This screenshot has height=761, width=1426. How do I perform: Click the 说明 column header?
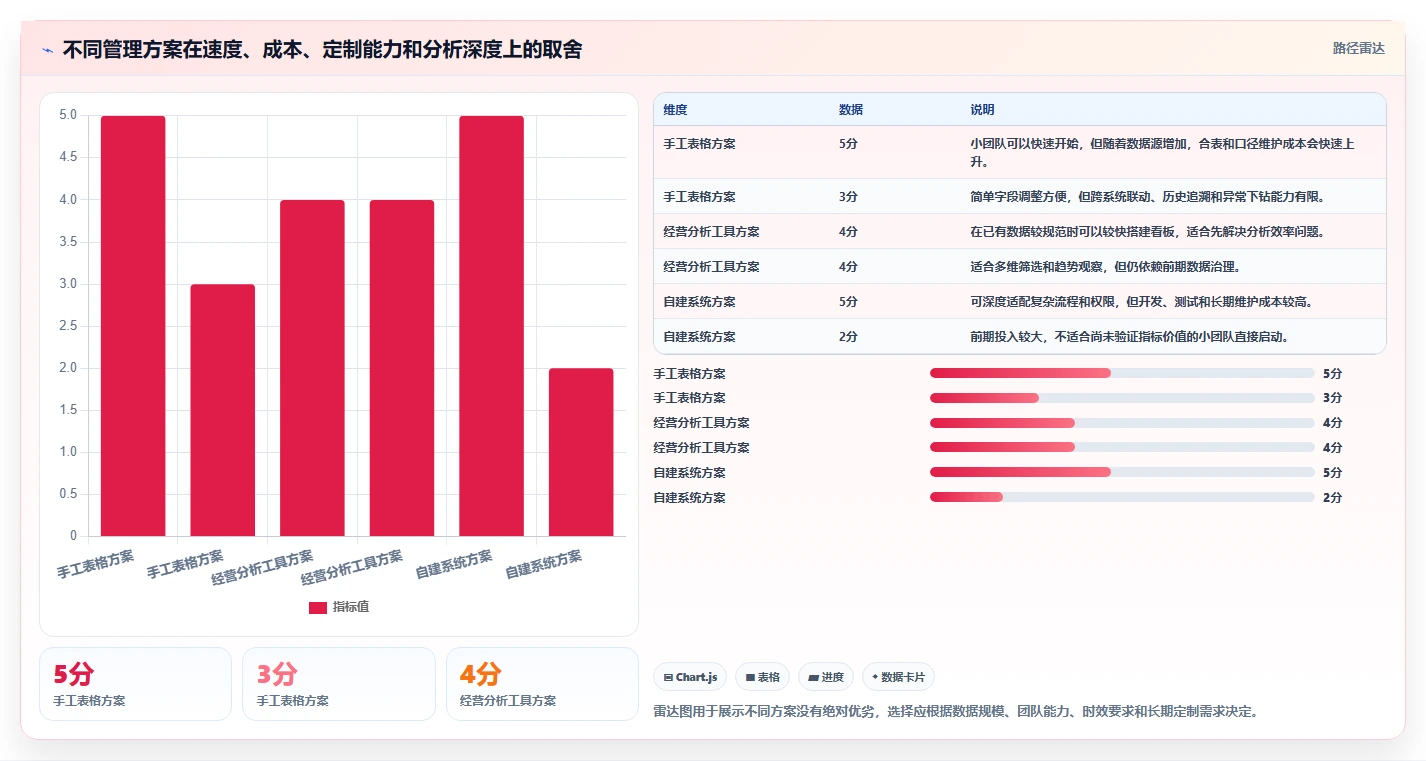(982, 110)
